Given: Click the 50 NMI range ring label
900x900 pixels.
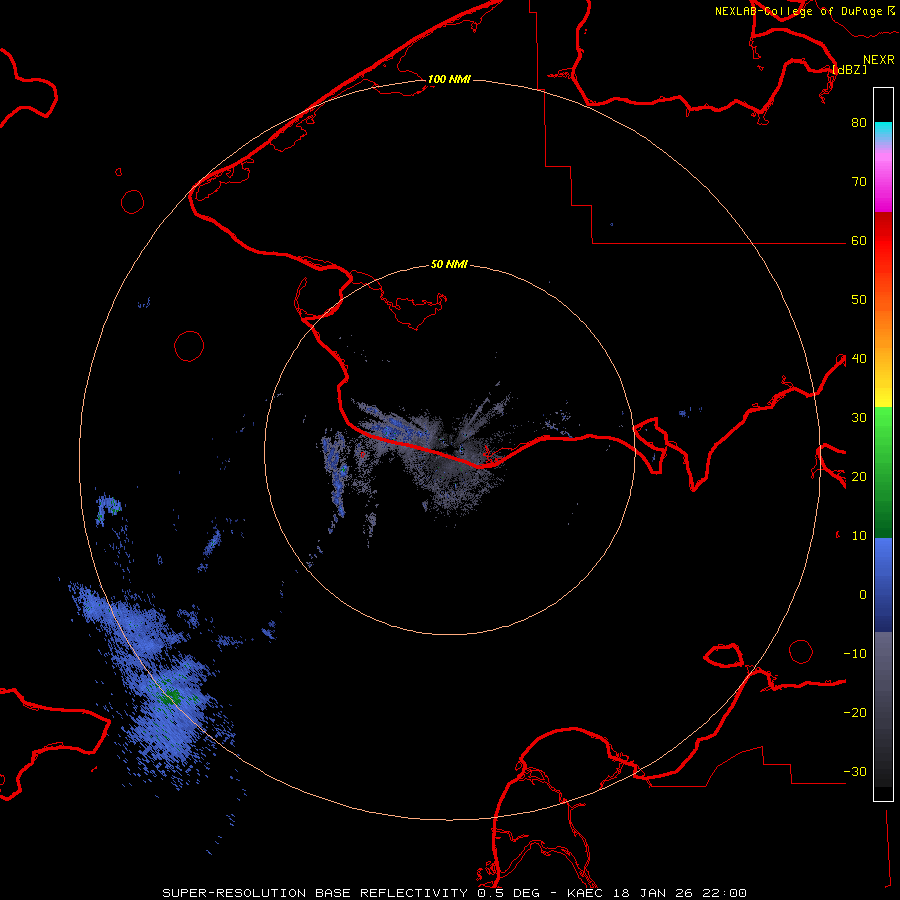Looking at the screenshot, I should (449, 265).
